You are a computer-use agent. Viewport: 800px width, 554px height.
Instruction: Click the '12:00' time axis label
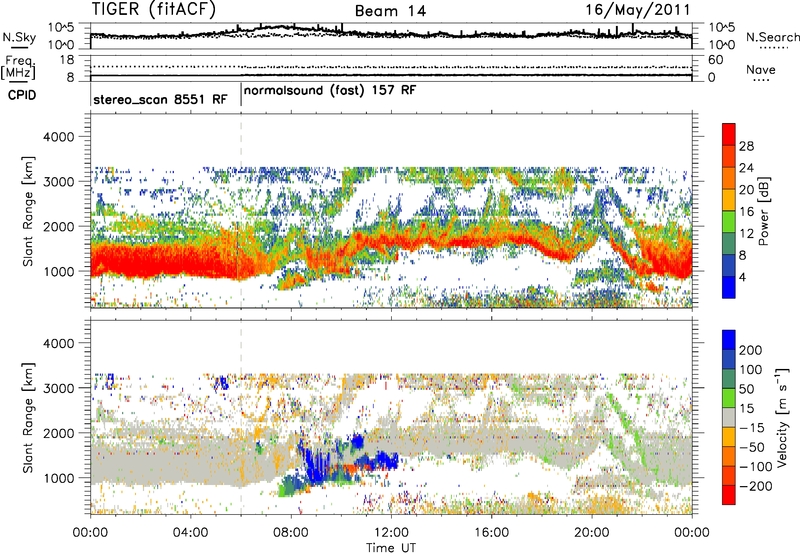coord(391,533)
